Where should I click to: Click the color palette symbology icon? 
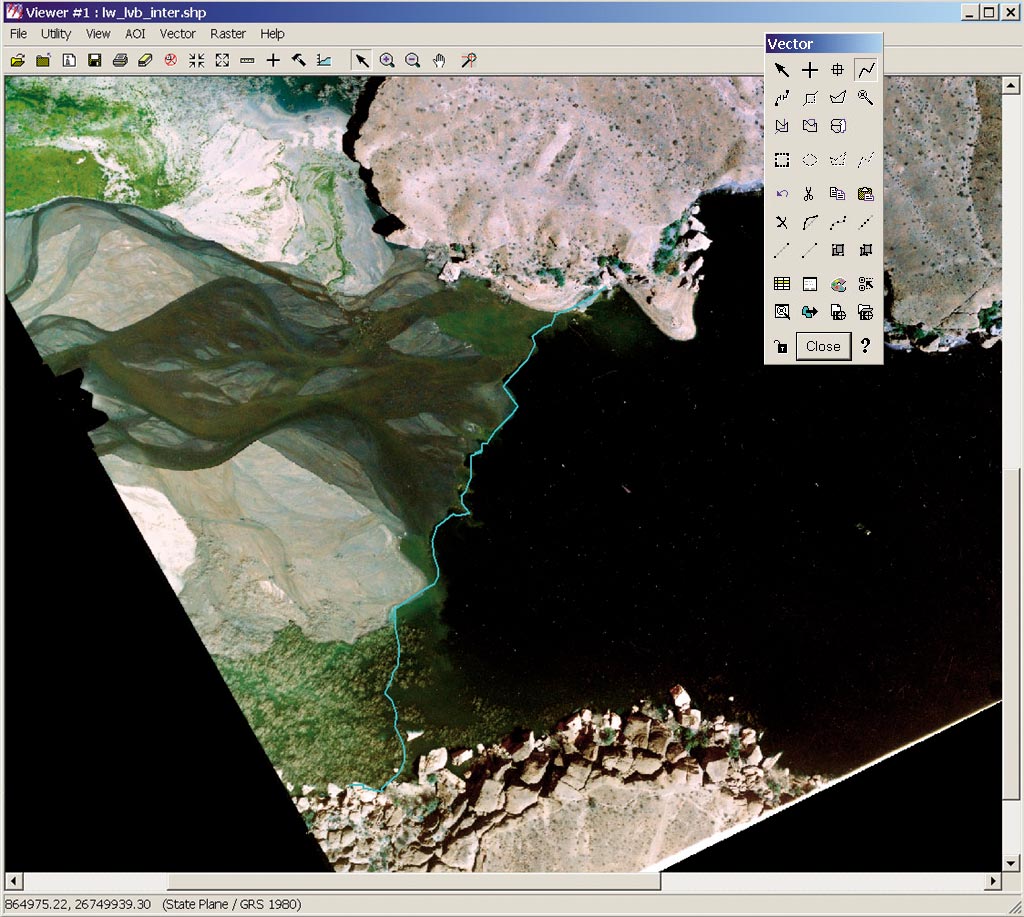(x=838, y=284)
